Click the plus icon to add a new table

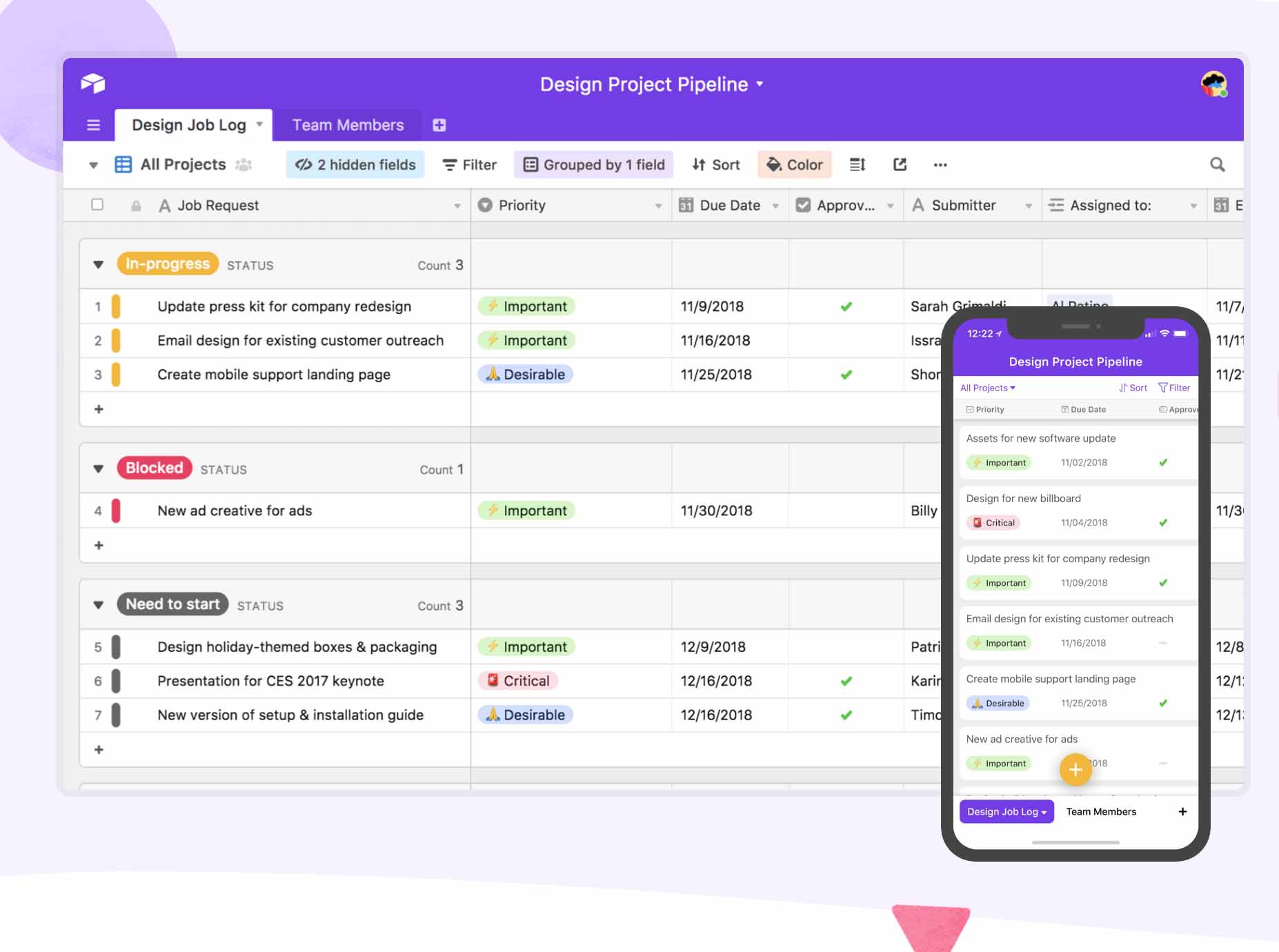(439, 125)
